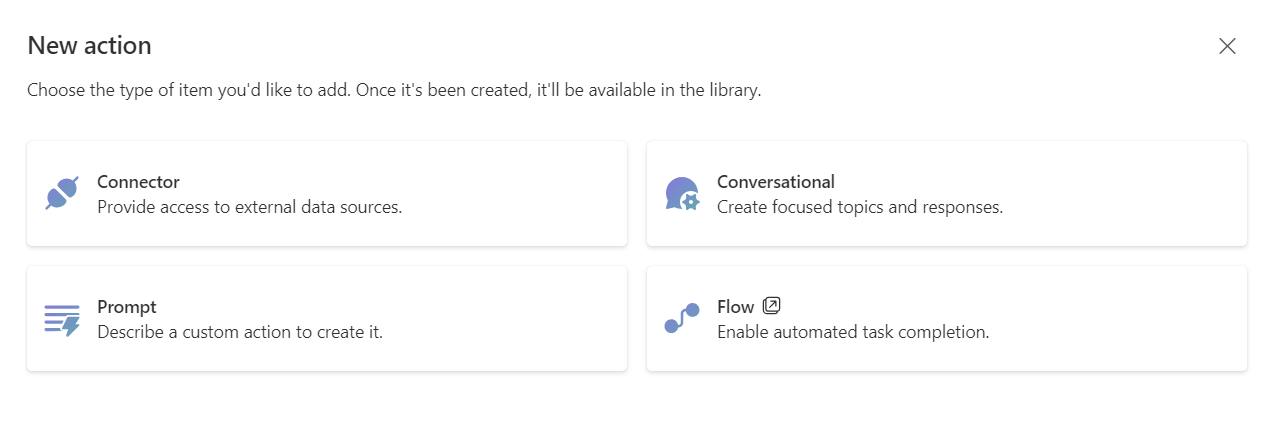This screenshot has width=1273, height=435.
Task: Click "Create focused topics and responses" description
Action: click(x=859, y=207)
